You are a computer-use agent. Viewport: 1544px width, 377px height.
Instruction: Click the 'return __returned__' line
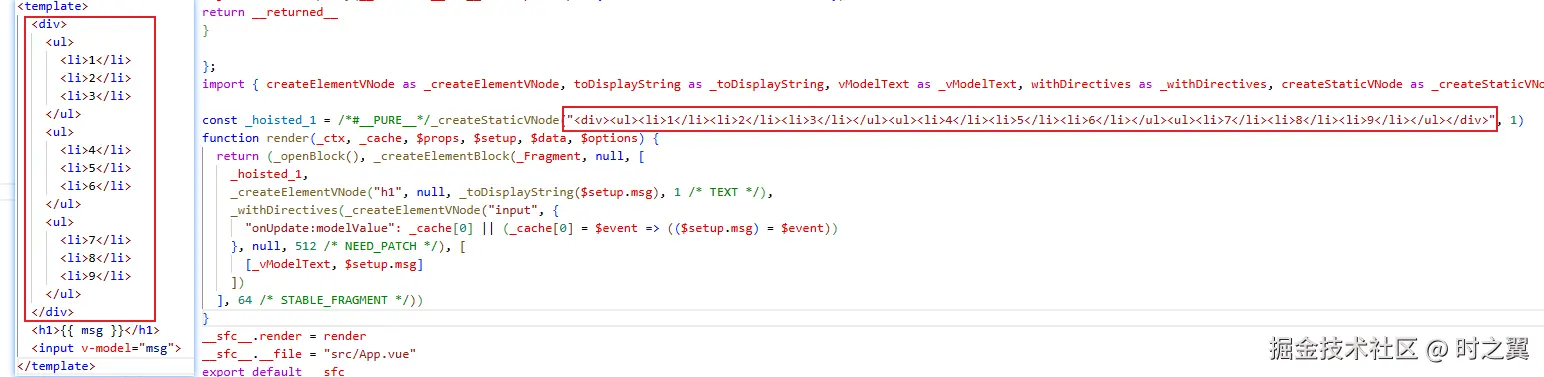click(x=270, y=12)
